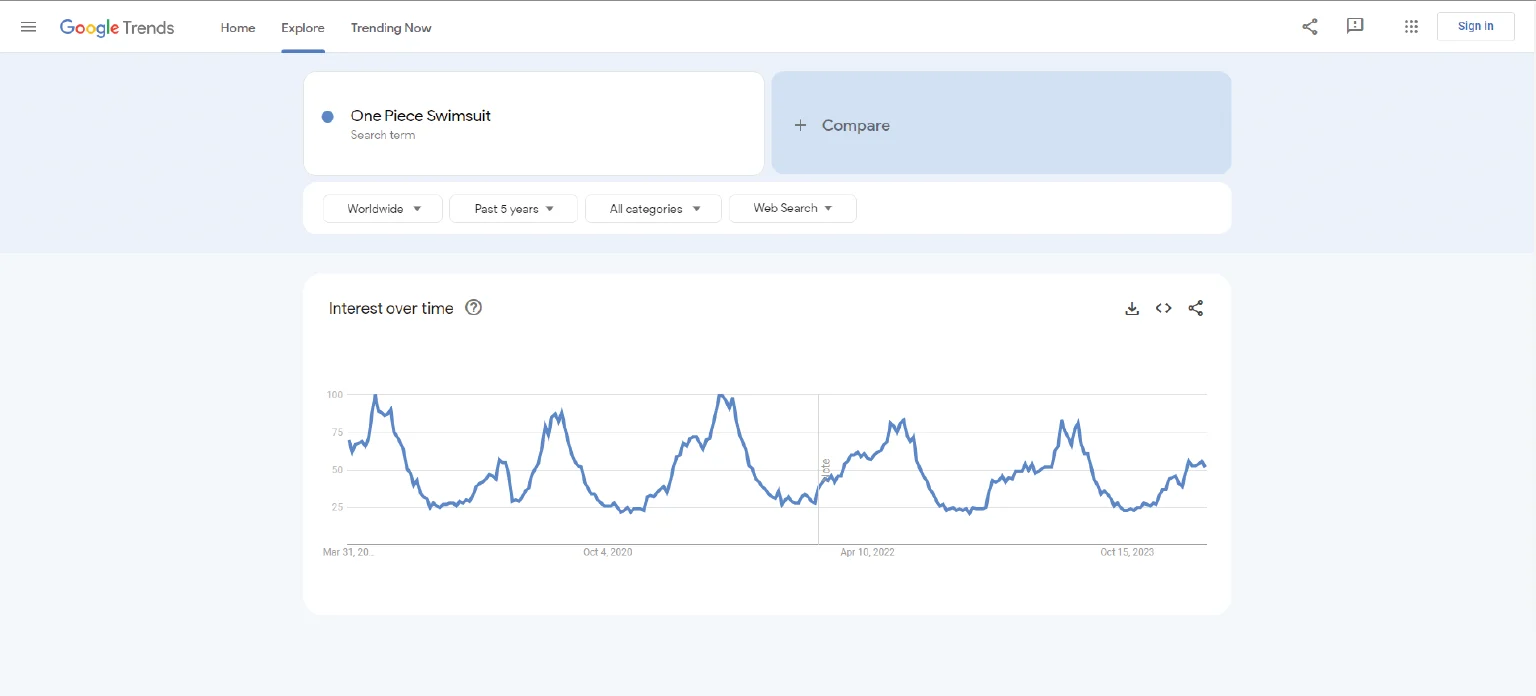This screenshot has height=696, width=1536.
Task: Download the Interest over time CSV
Action: (1132, 309)
